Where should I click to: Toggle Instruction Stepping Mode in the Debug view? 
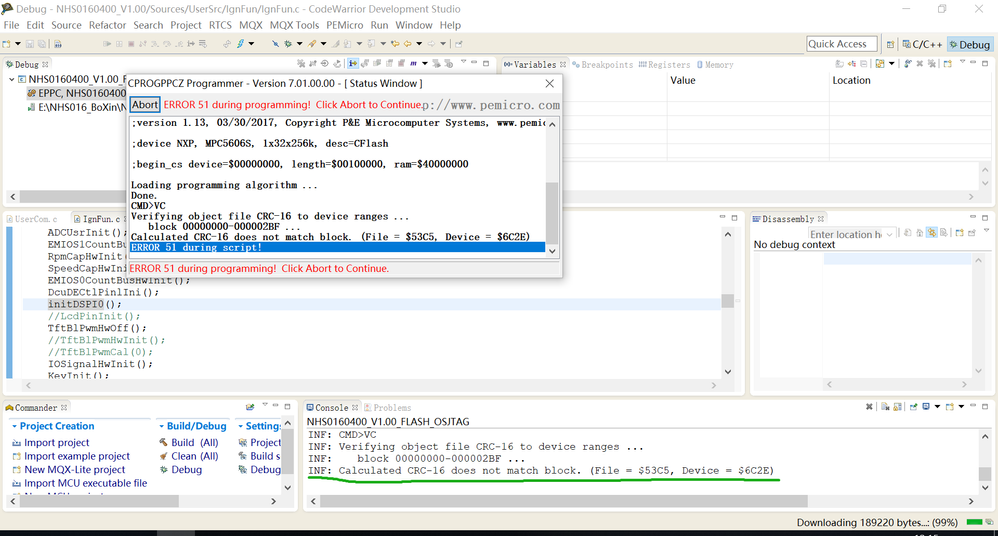coord(353,64)
